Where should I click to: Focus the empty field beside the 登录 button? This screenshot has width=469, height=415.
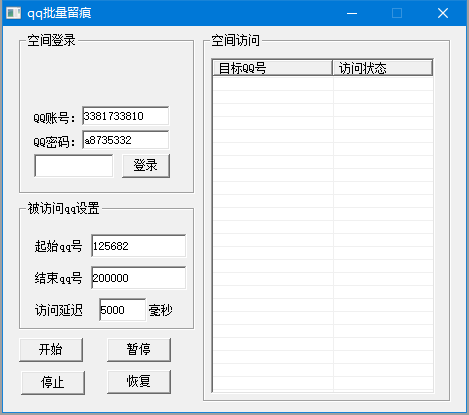[x=73, y=166]
